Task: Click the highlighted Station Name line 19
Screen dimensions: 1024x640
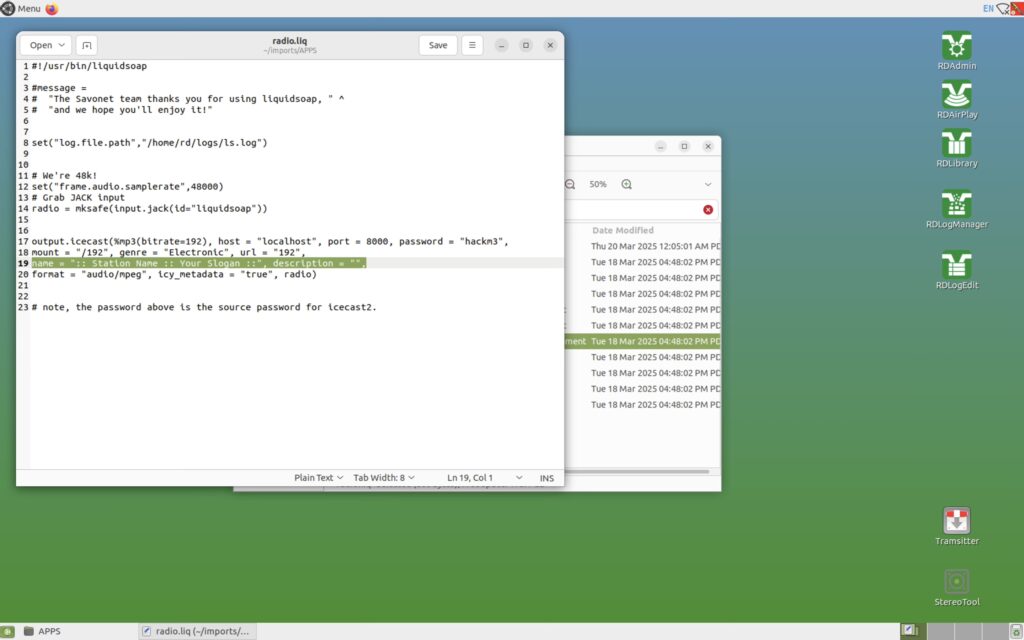Action: [x=199, y=263]
